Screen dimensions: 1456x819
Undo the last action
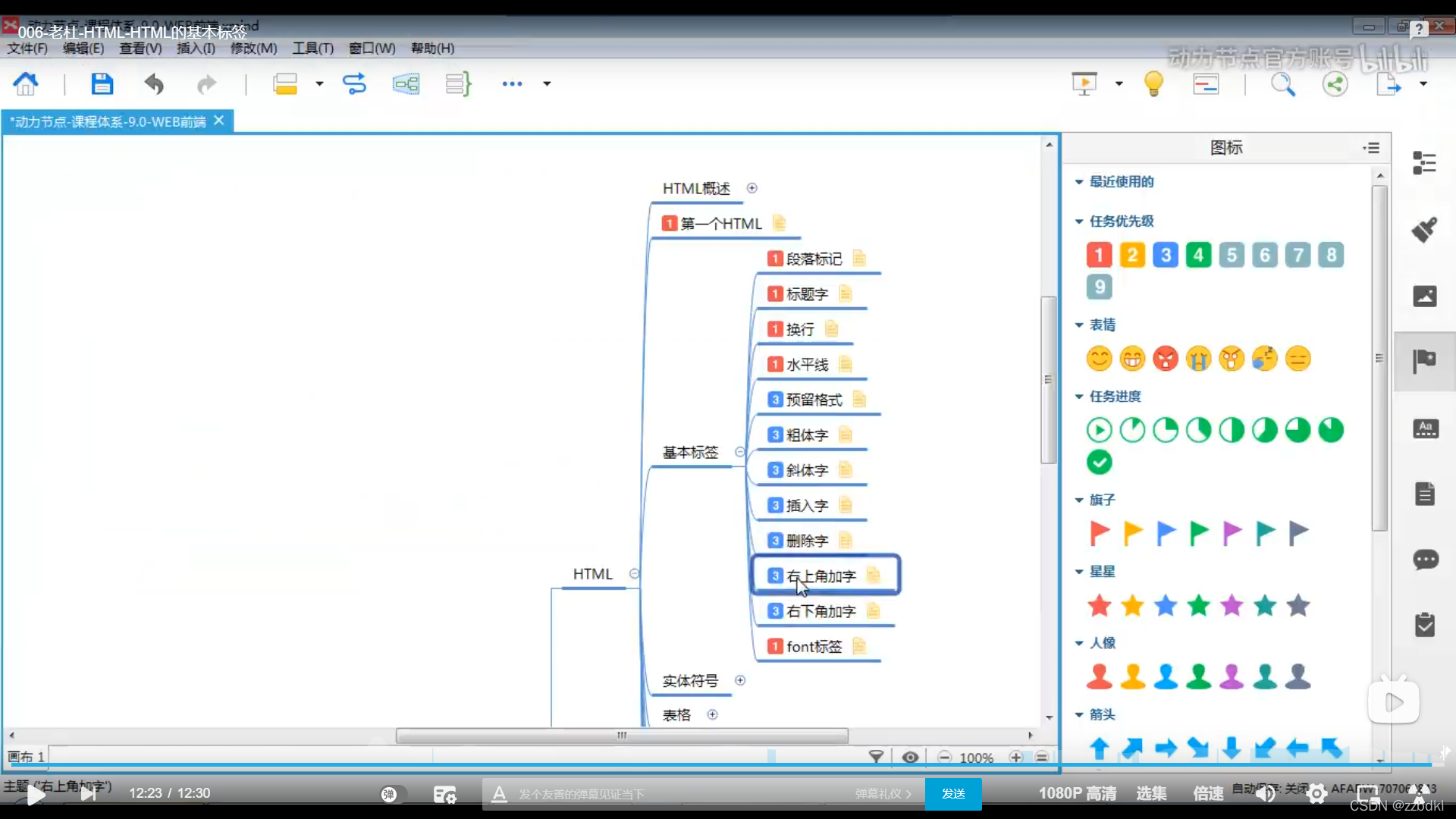pos(154,83)
